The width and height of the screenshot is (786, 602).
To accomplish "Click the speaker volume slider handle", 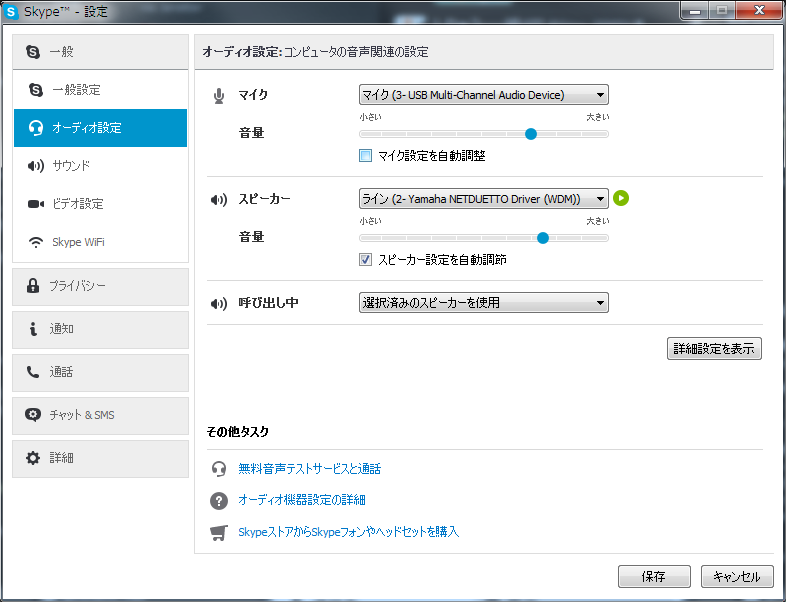I will (543, 238).
